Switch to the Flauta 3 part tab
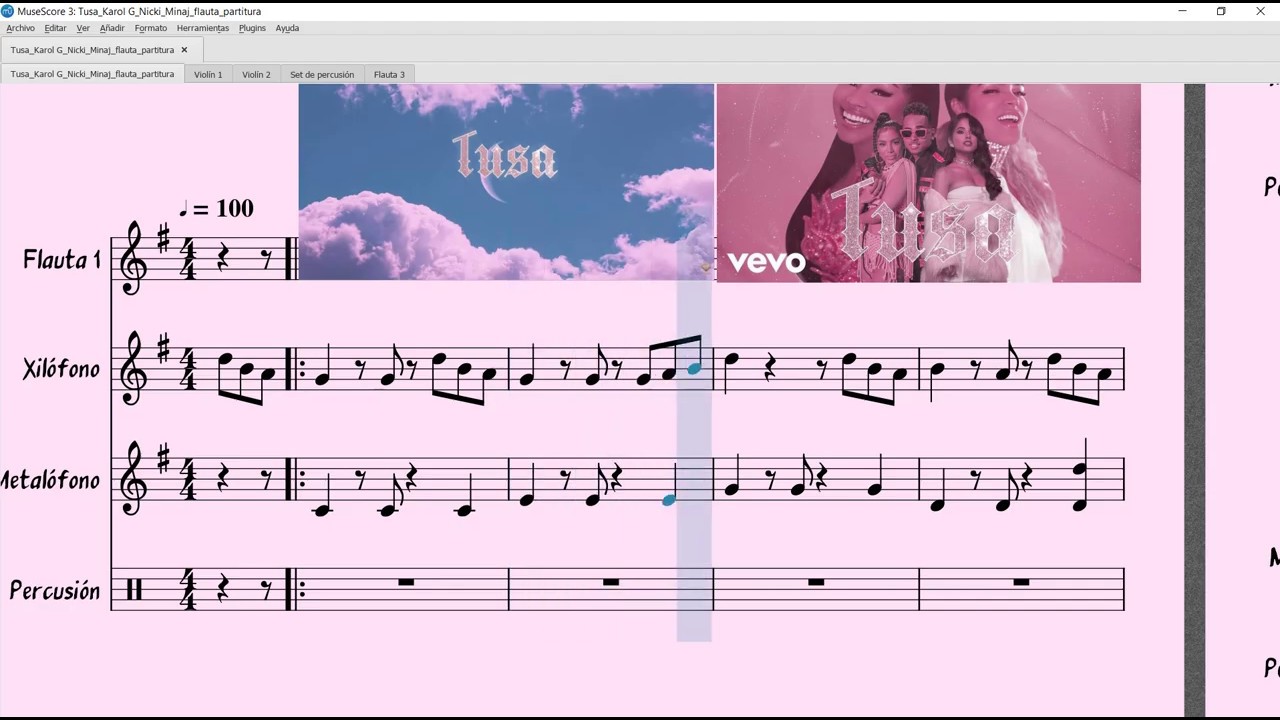The width and height of the screenshot is (1280, 720). [389, 74]
